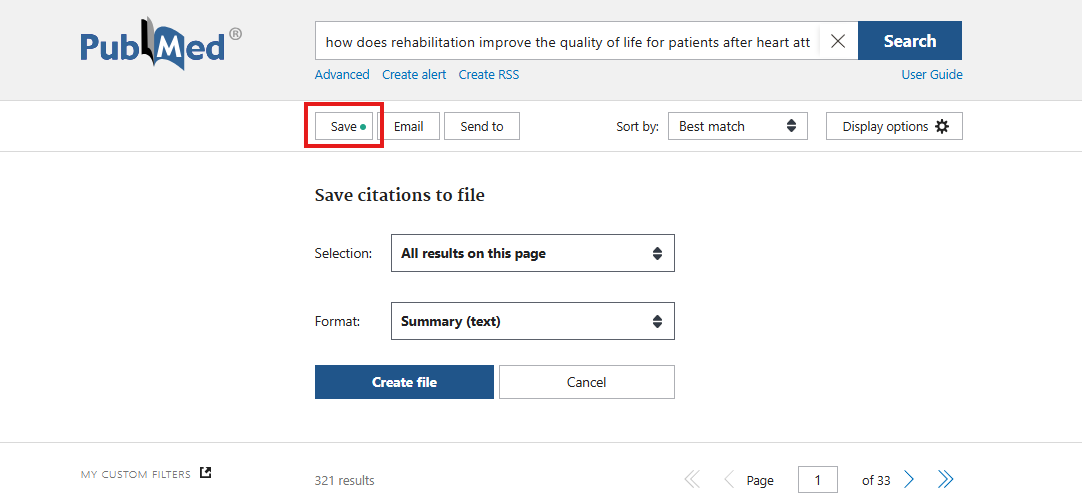The image size is (1082, 504).
Task: Cancel saving citations
Action: [586, 382]
